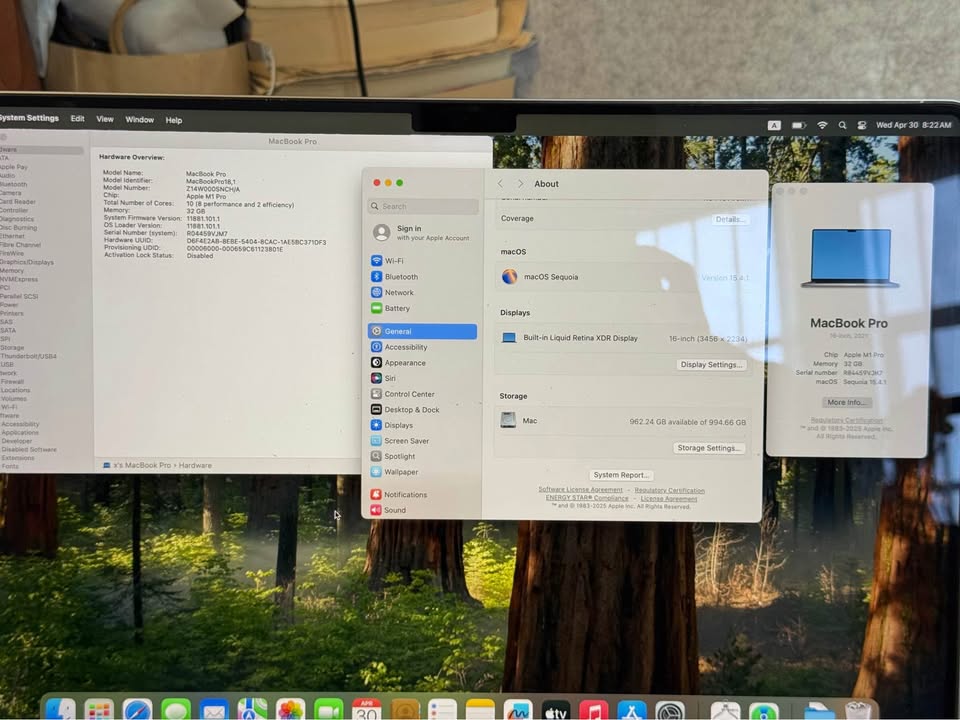
Task: Open the Battery settings pane
Action: [397, 309]
